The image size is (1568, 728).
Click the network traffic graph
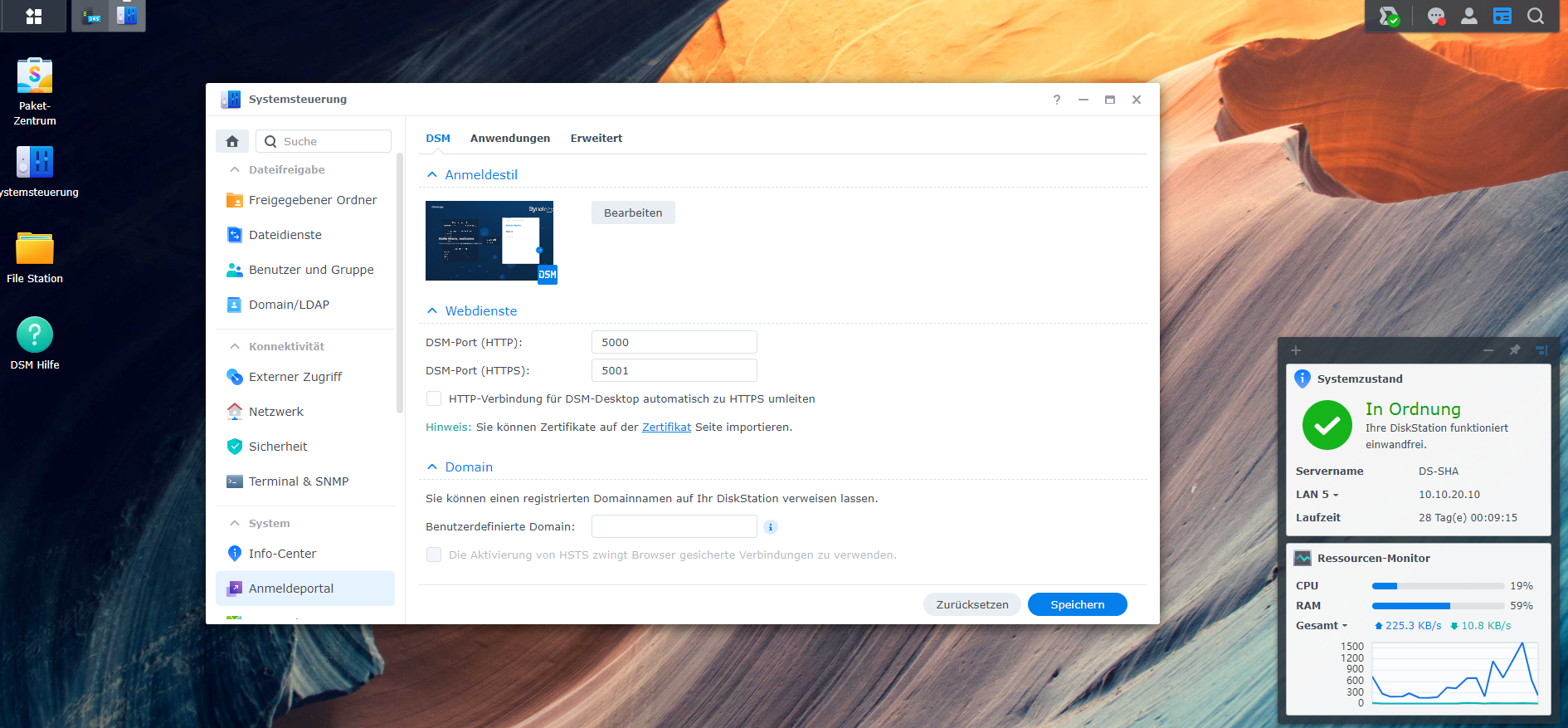point(1455,673)
